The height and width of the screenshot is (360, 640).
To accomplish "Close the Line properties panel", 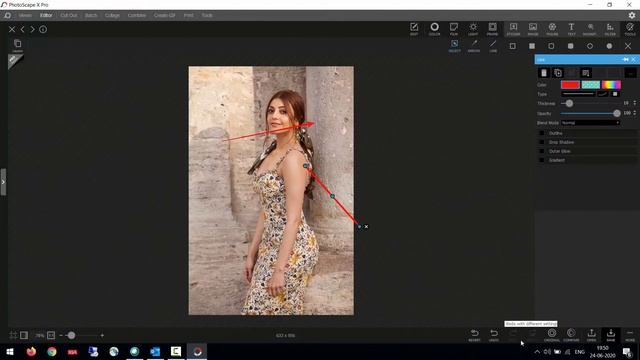I will tap(633, 60).
